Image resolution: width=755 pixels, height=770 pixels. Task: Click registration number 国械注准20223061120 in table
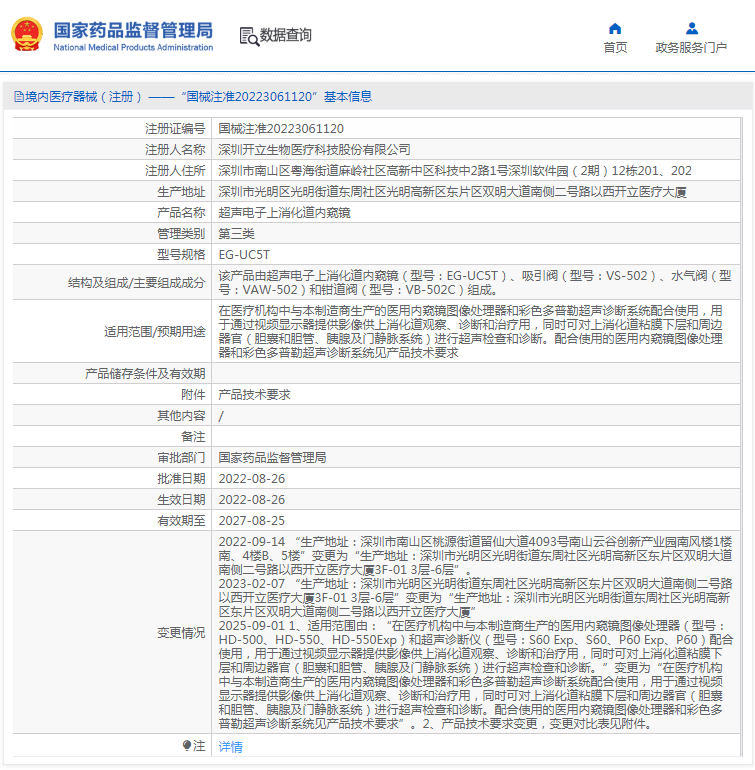281,129
